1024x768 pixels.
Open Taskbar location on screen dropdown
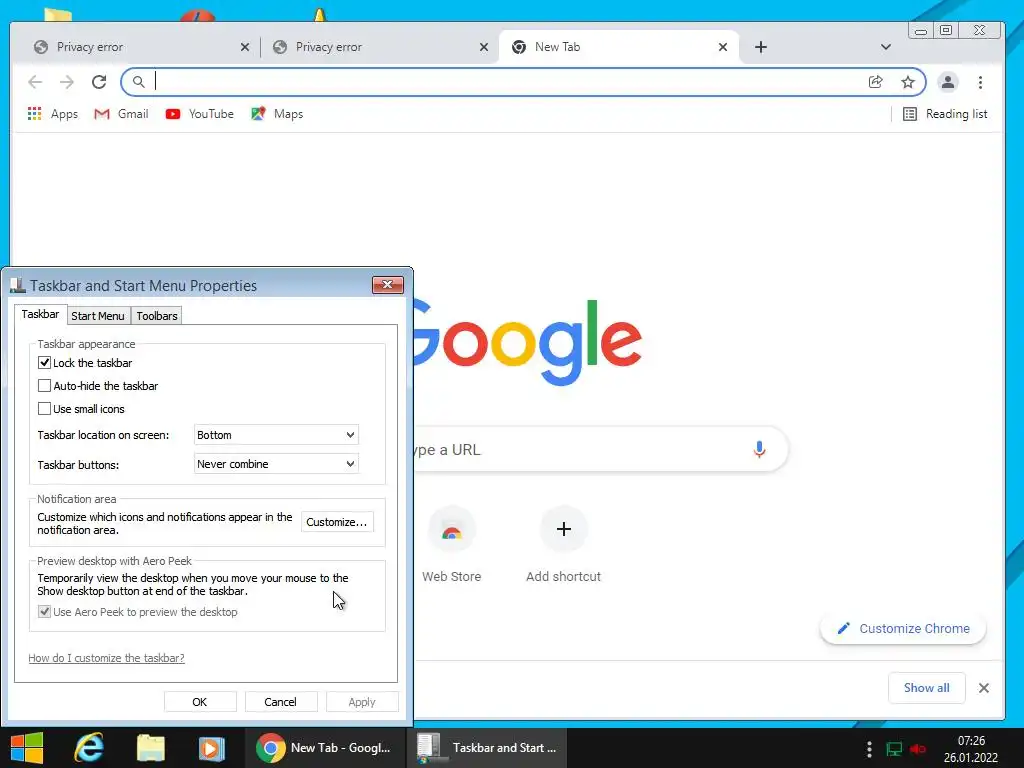click(x=276, y=435)
